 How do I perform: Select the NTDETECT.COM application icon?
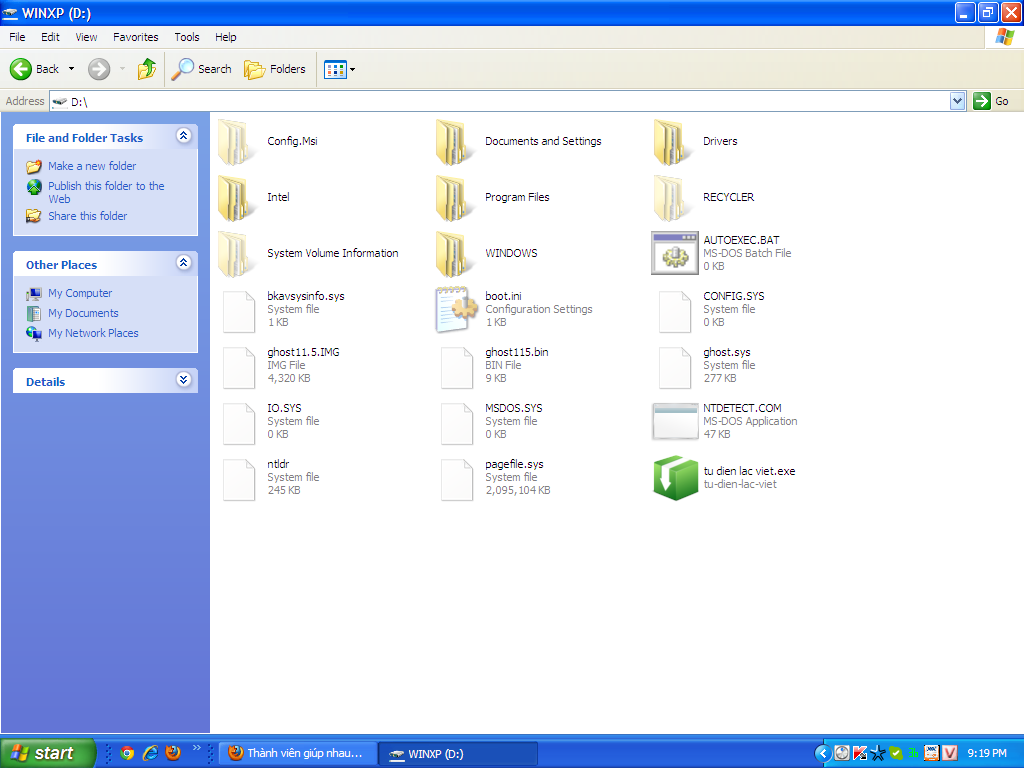[x=675, y=421]
